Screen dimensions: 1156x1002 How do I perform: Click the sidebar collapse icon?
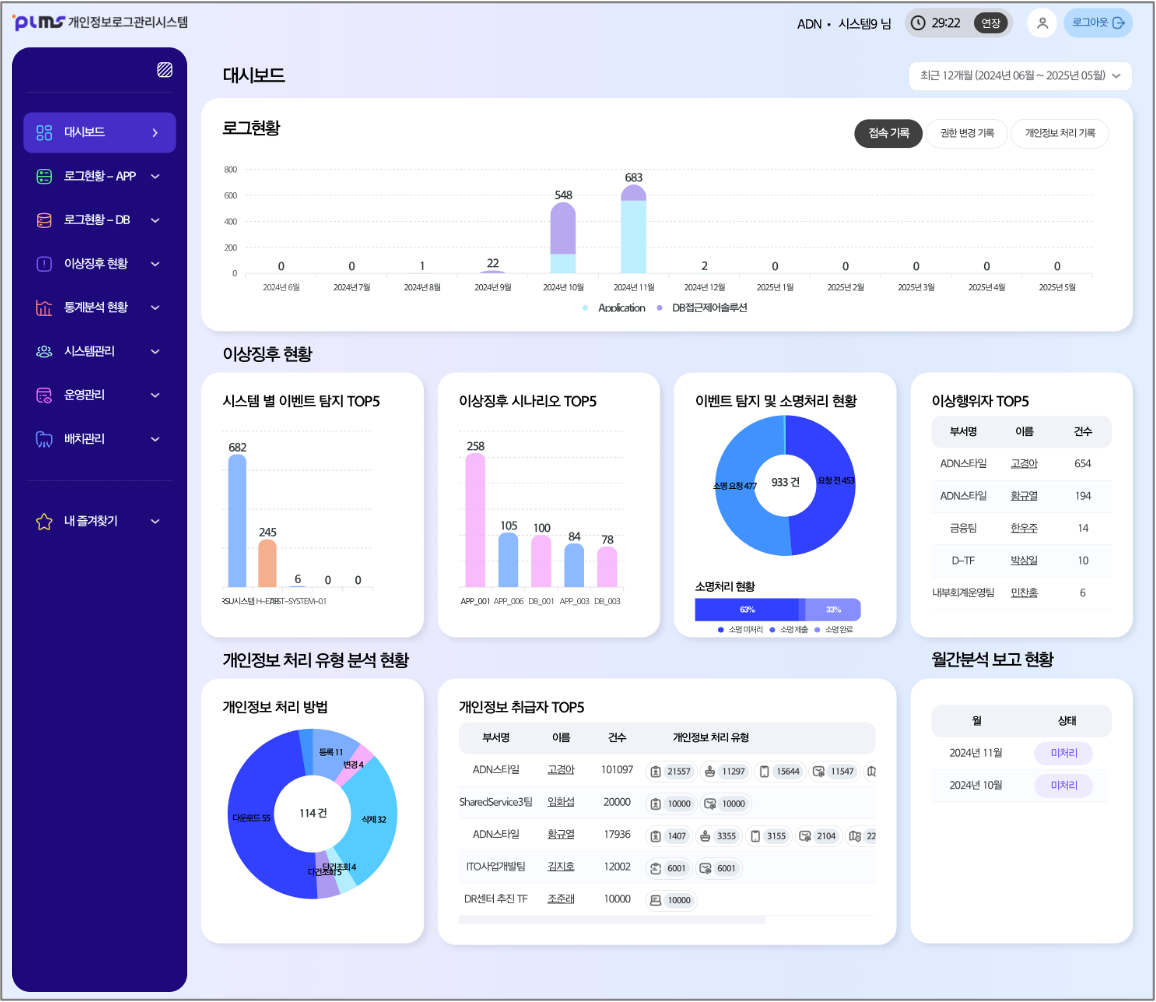[x=165, y=70]
